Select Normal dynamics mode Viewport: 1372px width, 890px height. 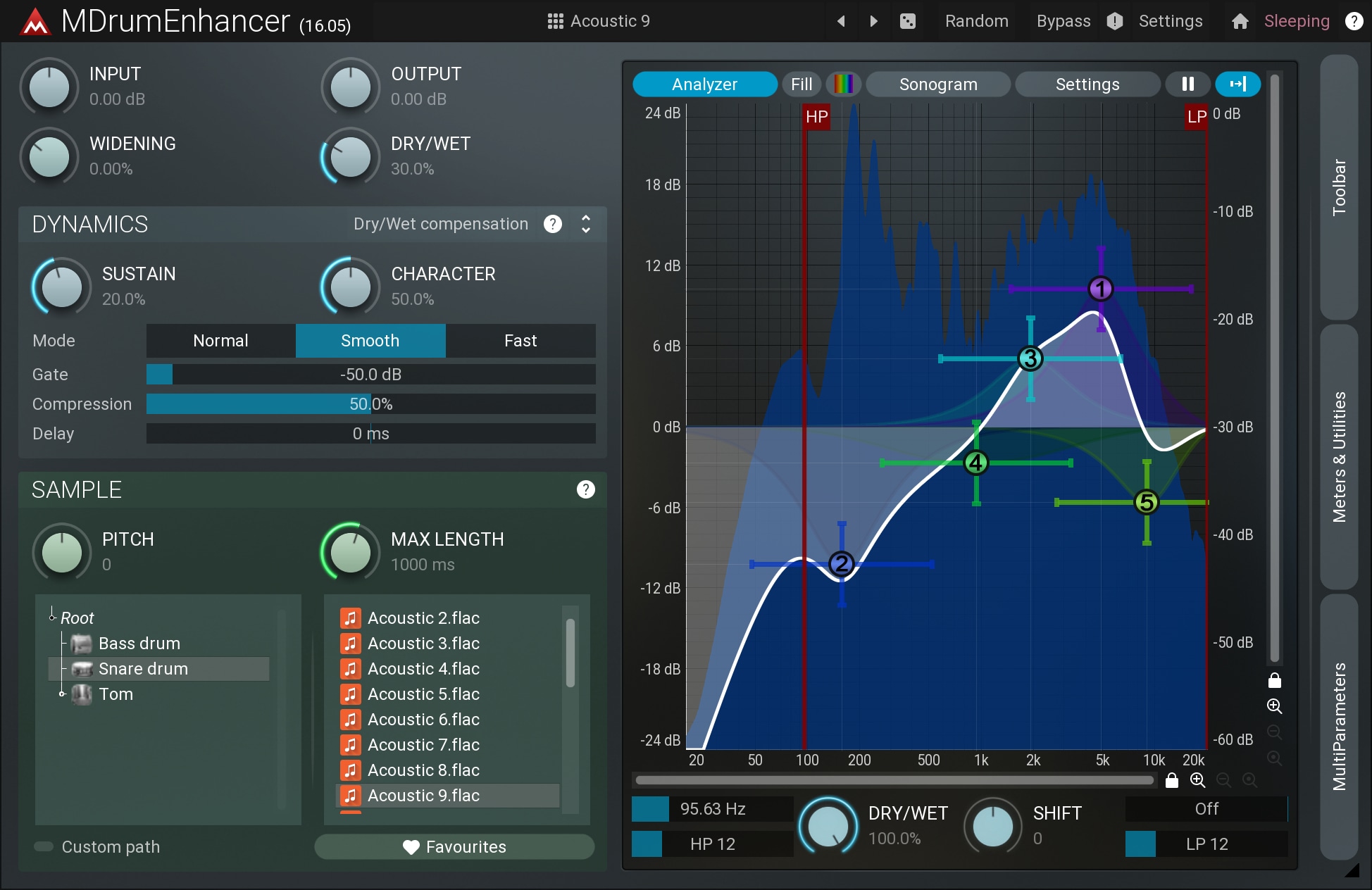pyautogui.click(x=221, y=341)
